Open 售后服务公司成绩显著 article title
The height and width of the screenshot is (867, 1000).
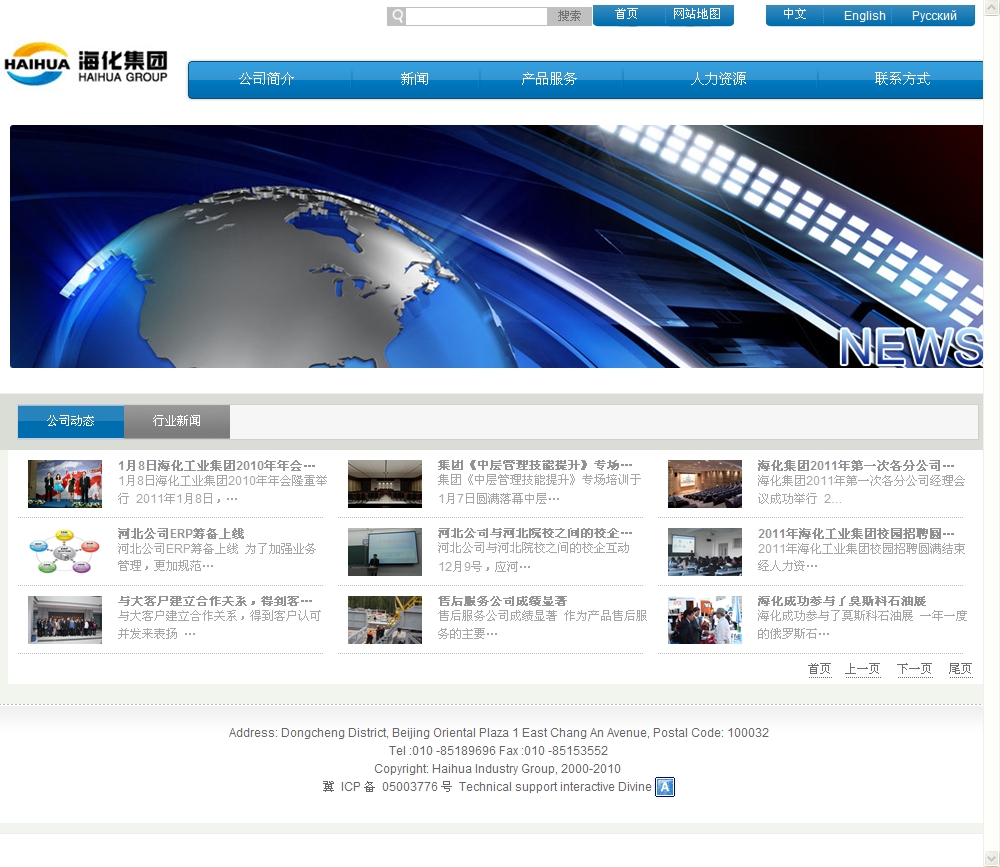(502, 601)
